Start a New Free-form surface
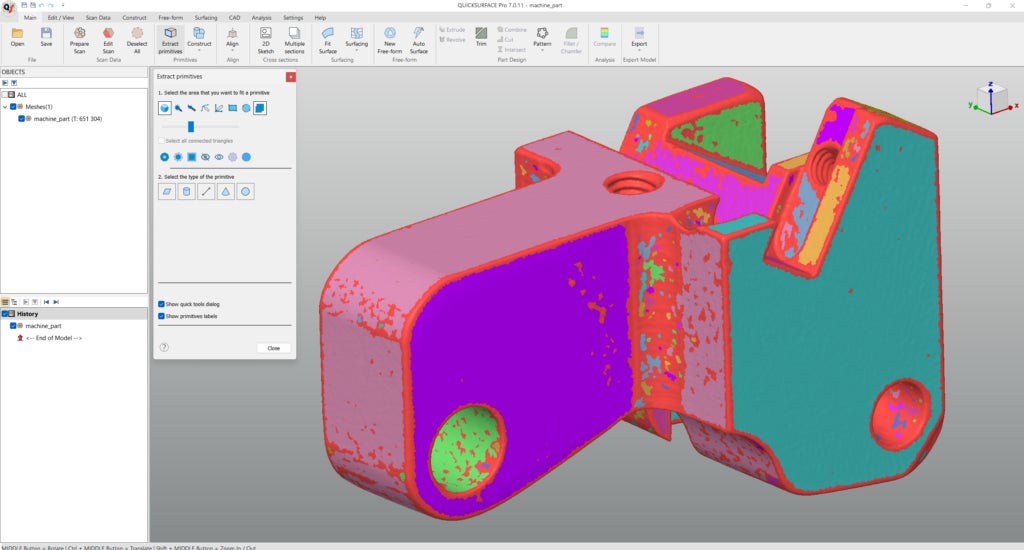Viewport: 1024px width, 550px height. point(389,38)
